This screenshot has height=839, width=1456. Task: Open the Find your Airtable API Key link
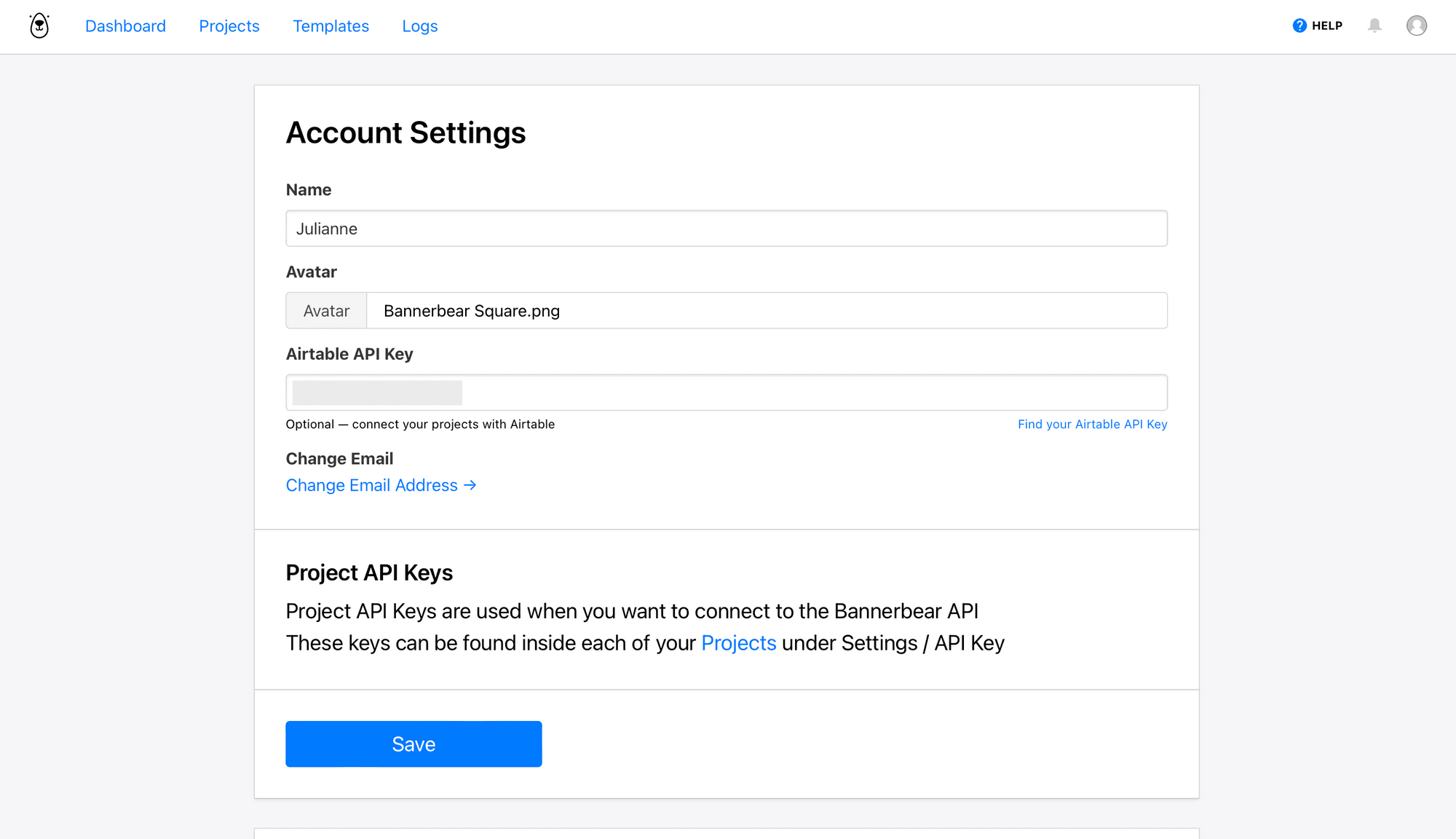point(1092,425)
